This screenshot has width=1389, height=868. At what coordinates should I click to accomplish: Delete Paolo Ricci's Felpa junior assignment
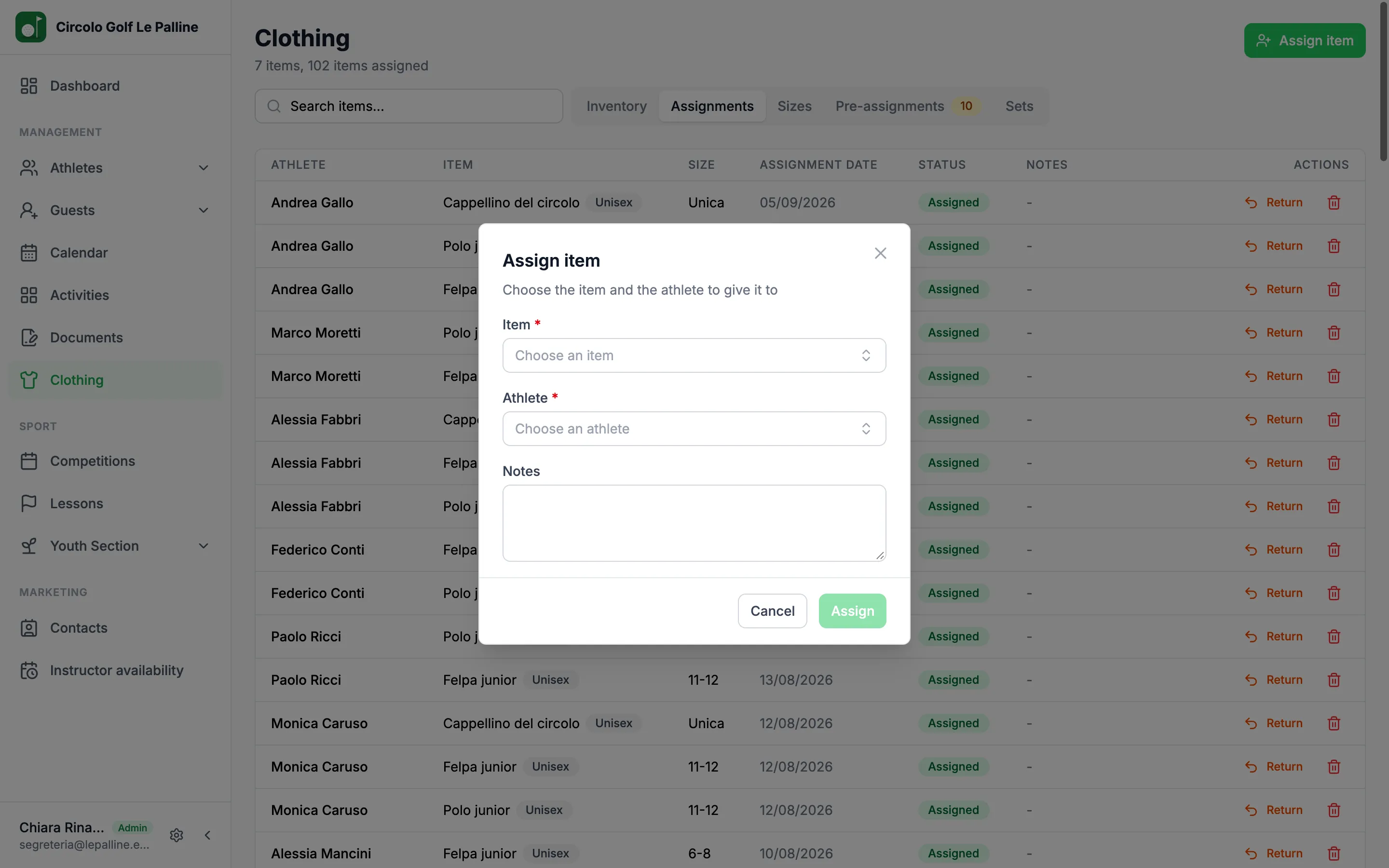coord(1334,680)
